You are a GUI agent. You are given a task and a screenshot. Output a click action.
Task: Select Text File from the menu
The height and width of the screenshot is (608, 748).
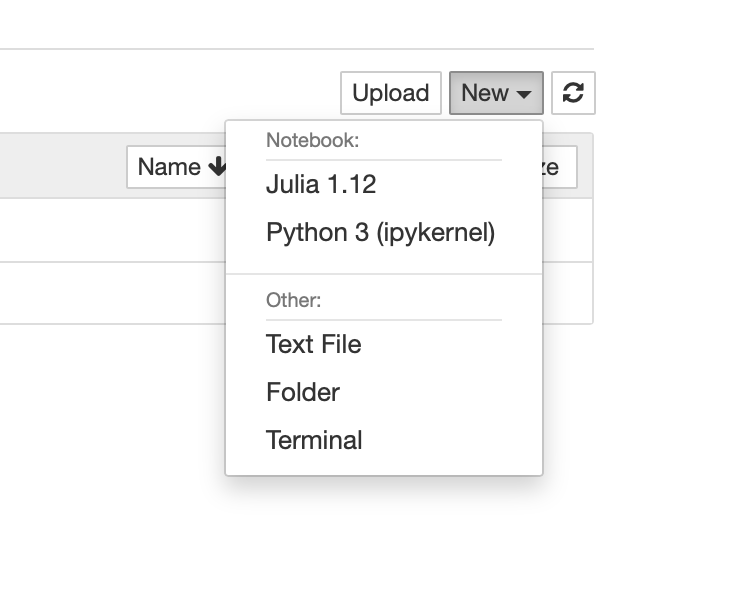tap(313, 344)
